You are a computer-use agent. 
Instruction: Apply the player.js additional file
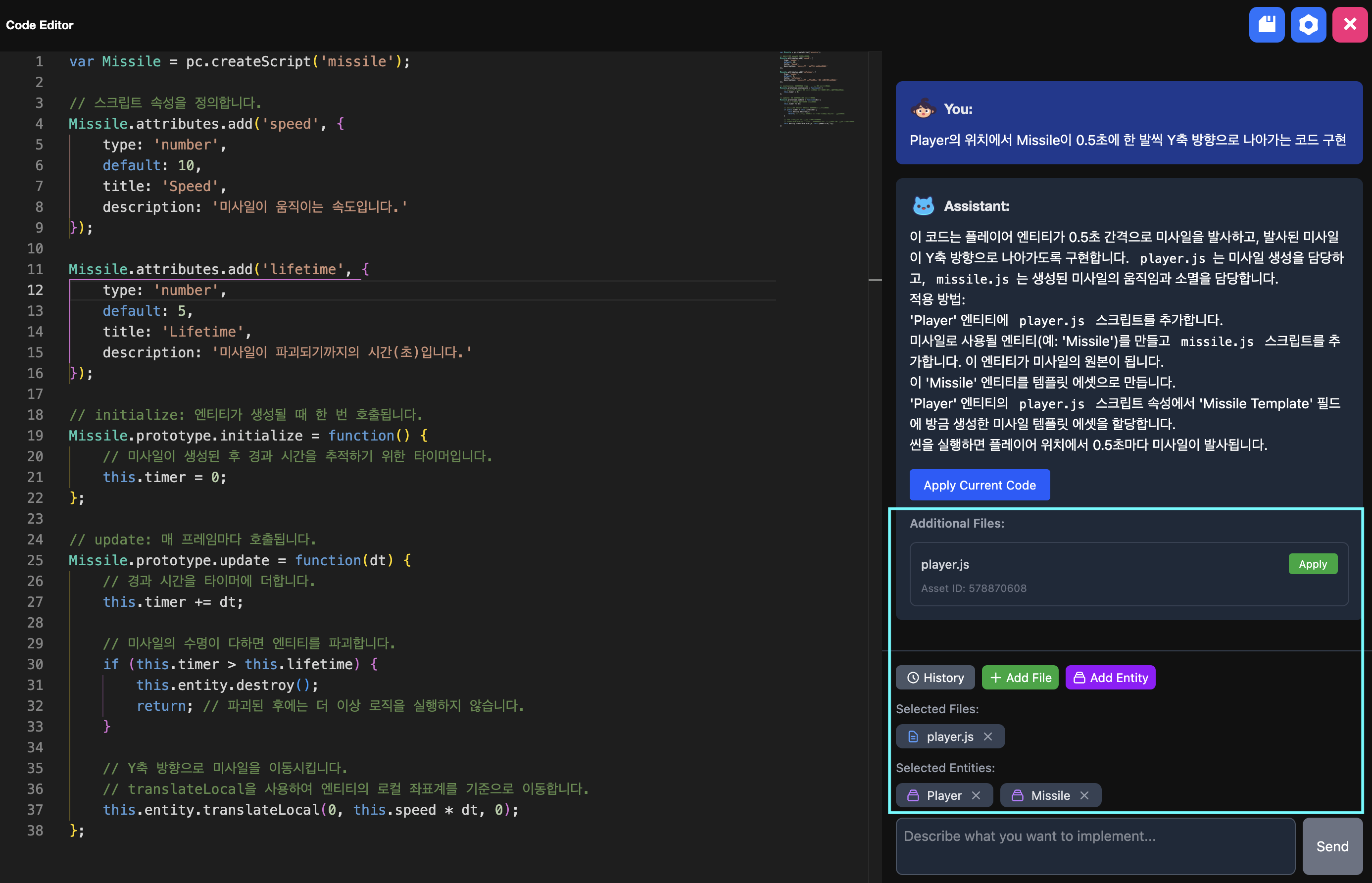(1313, 564)
